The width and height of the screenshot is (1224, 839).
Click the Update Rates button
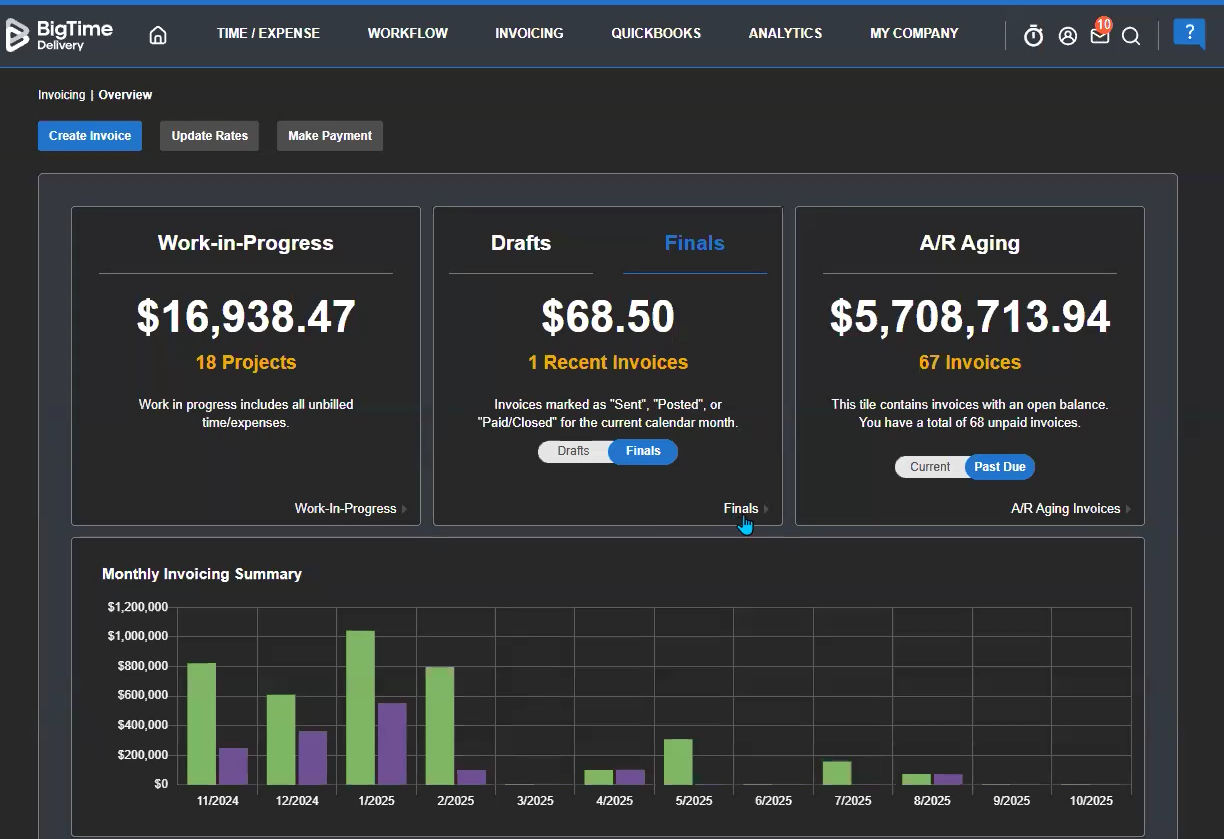pos(209,136)
